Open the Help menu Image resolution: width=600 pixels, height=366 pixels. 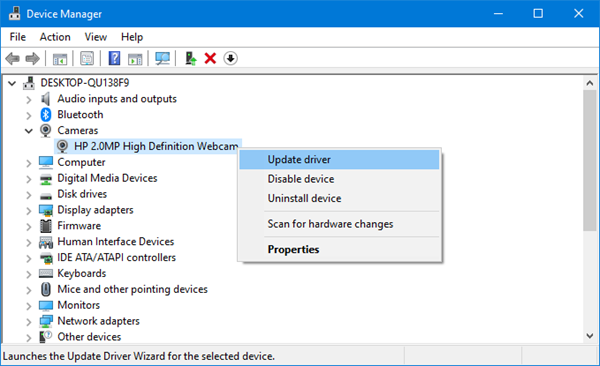[132, 37]
